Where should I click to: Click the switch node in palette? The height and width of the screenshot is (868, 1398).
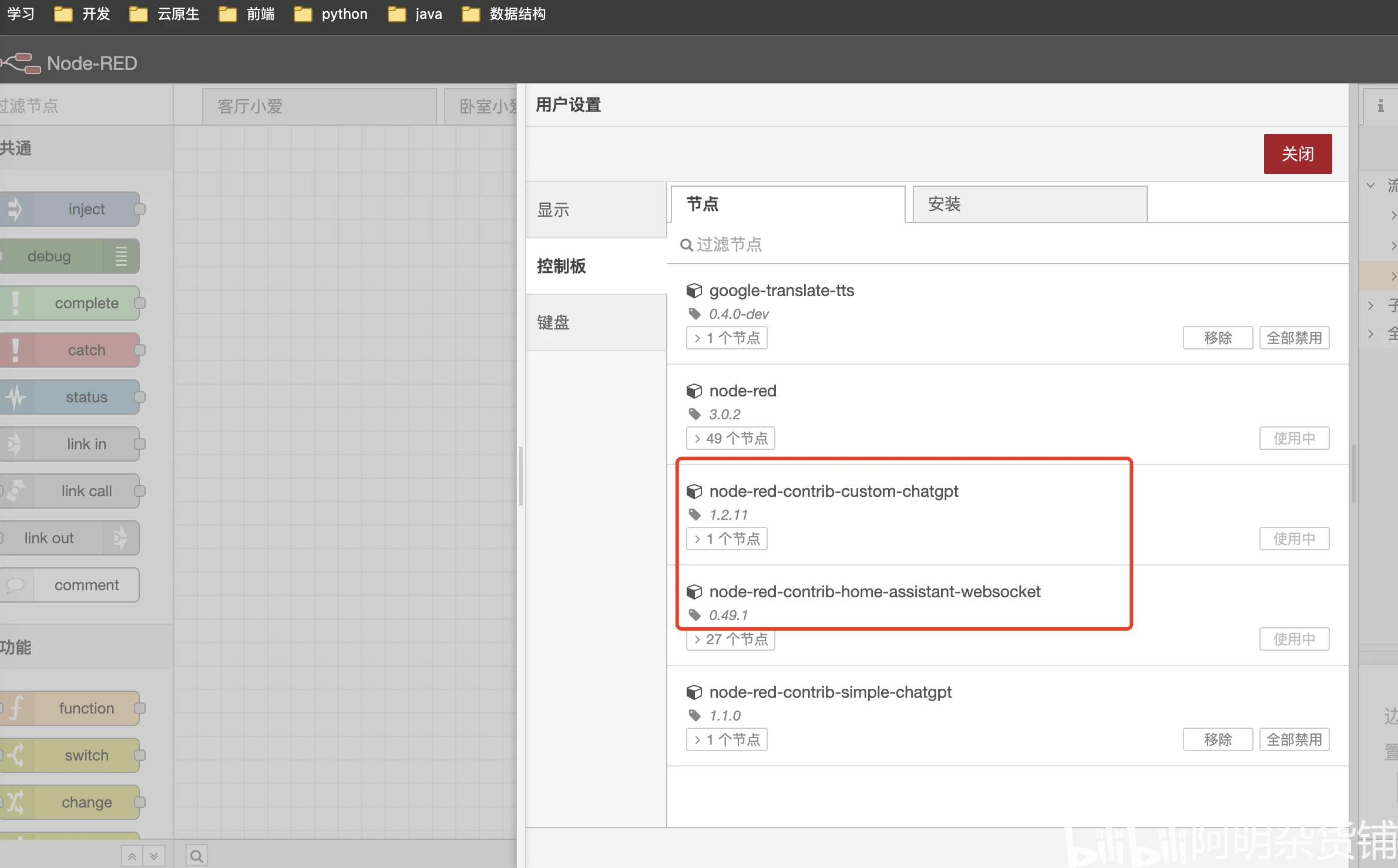coord(86,755)
